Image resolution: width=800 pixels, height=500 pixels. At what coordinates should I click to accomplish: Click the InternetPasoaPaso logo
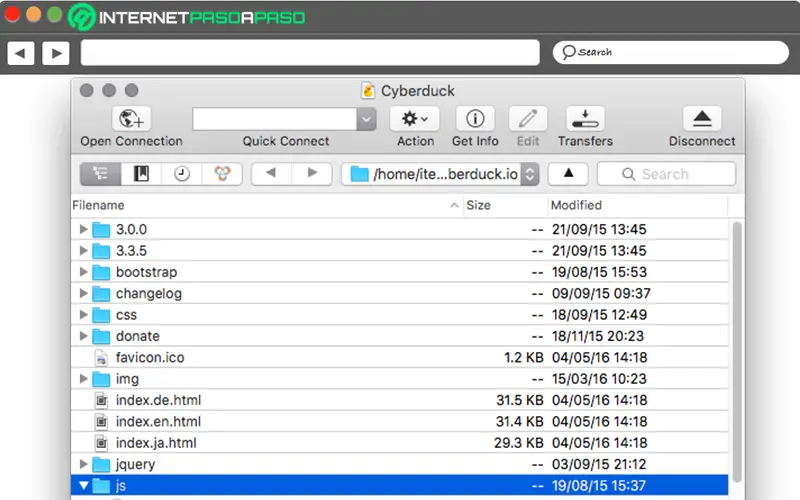[186, 17]
